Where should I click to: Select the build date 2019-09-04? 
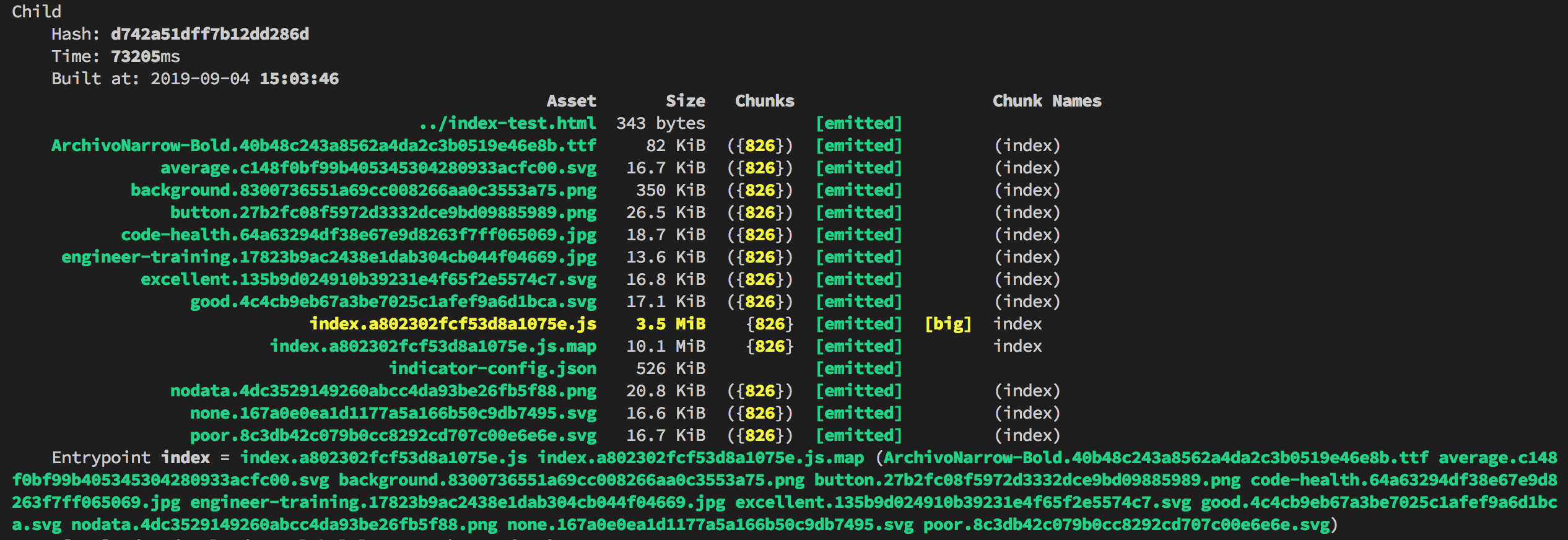[x=200, y=79]
